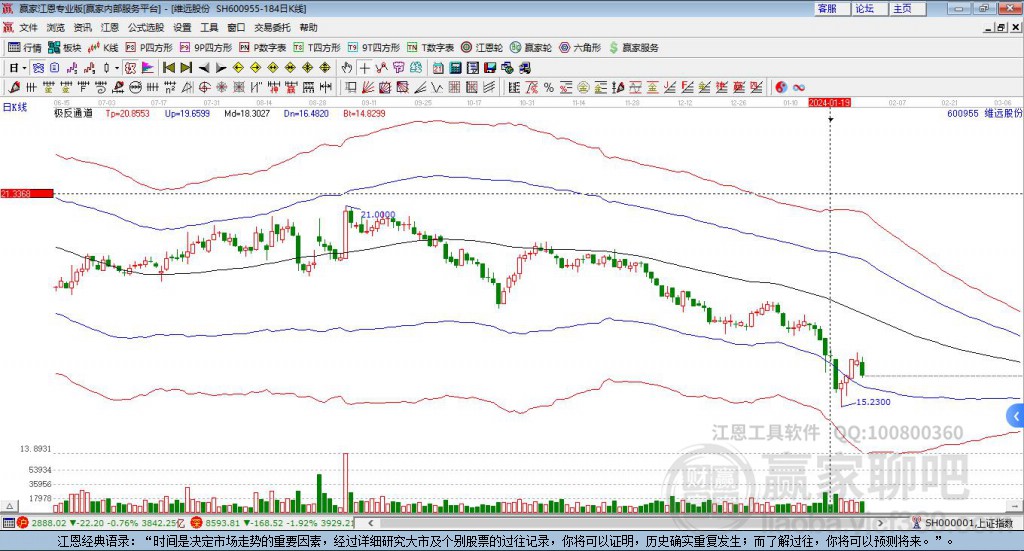This screenshot has width=1024, height=551.
Task: Open the calculator icon in the toolbar
Action: 456,68
